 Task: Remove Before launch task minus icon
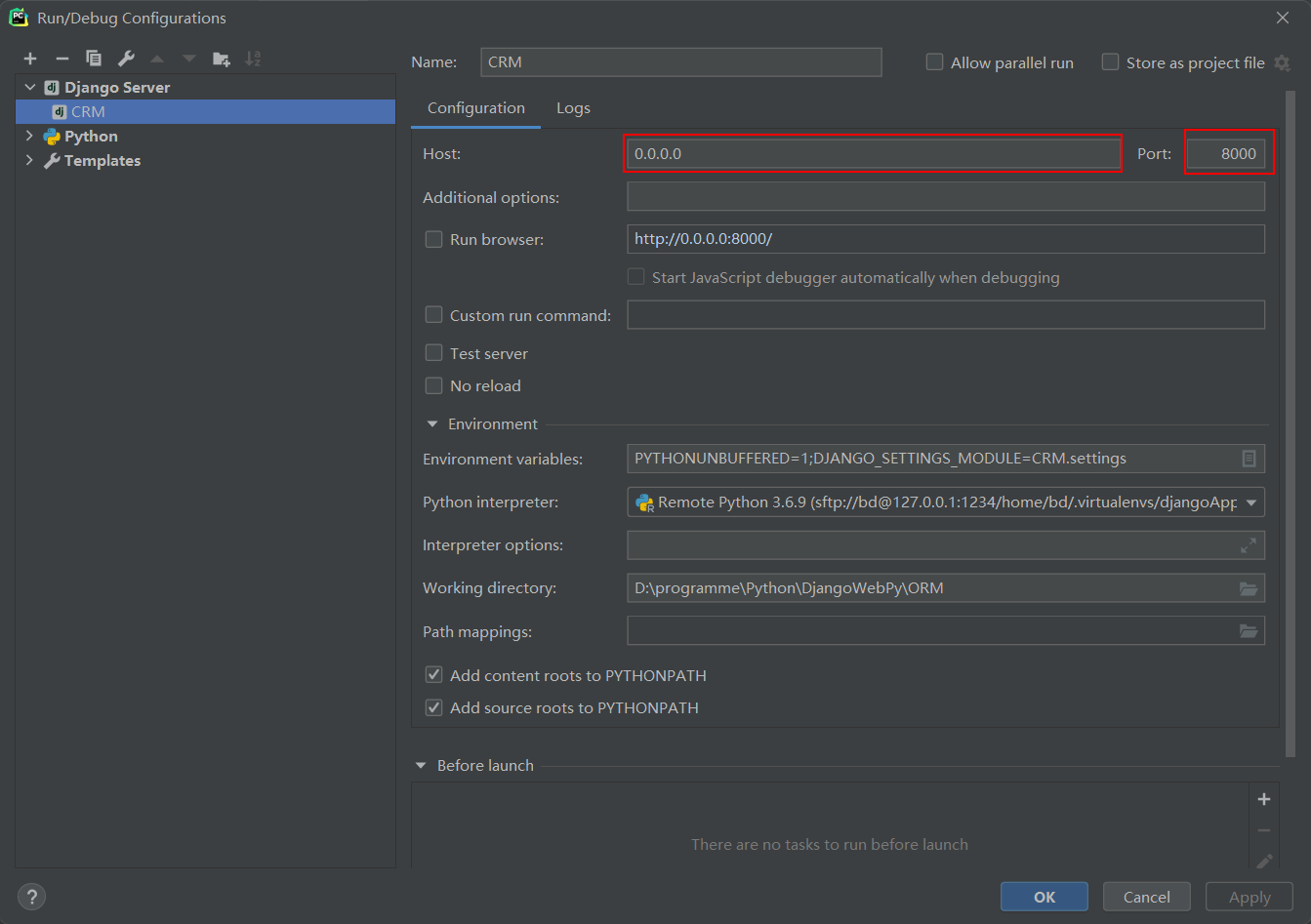[1264, 830]
